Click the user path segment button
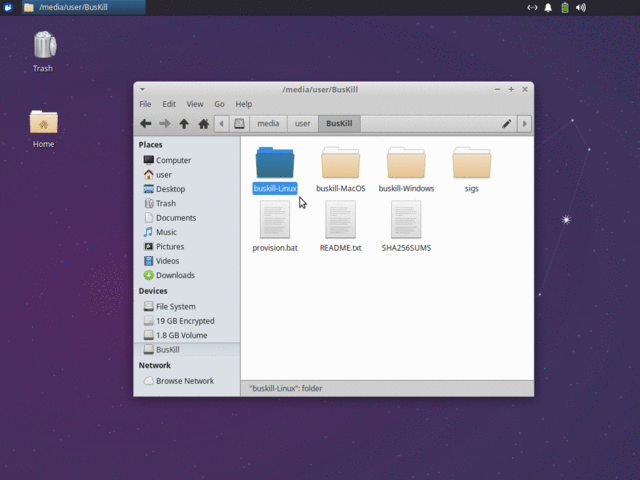This screenshot has height=480, width=640. click(302, 123)
